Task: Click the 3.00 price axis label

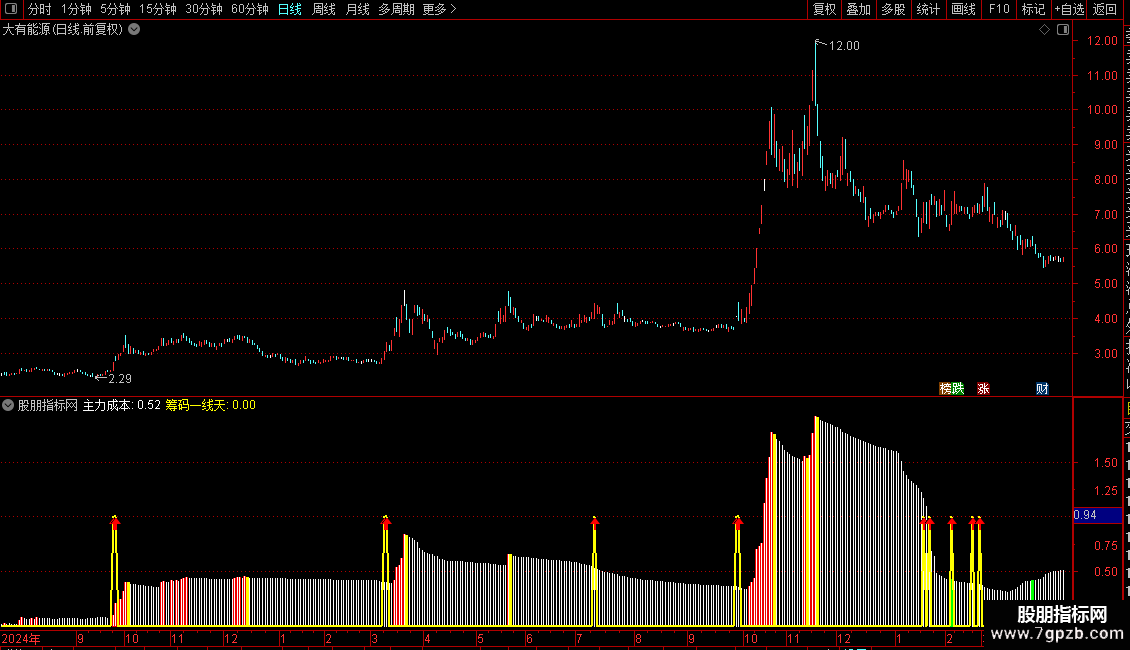Action: 1105,353
